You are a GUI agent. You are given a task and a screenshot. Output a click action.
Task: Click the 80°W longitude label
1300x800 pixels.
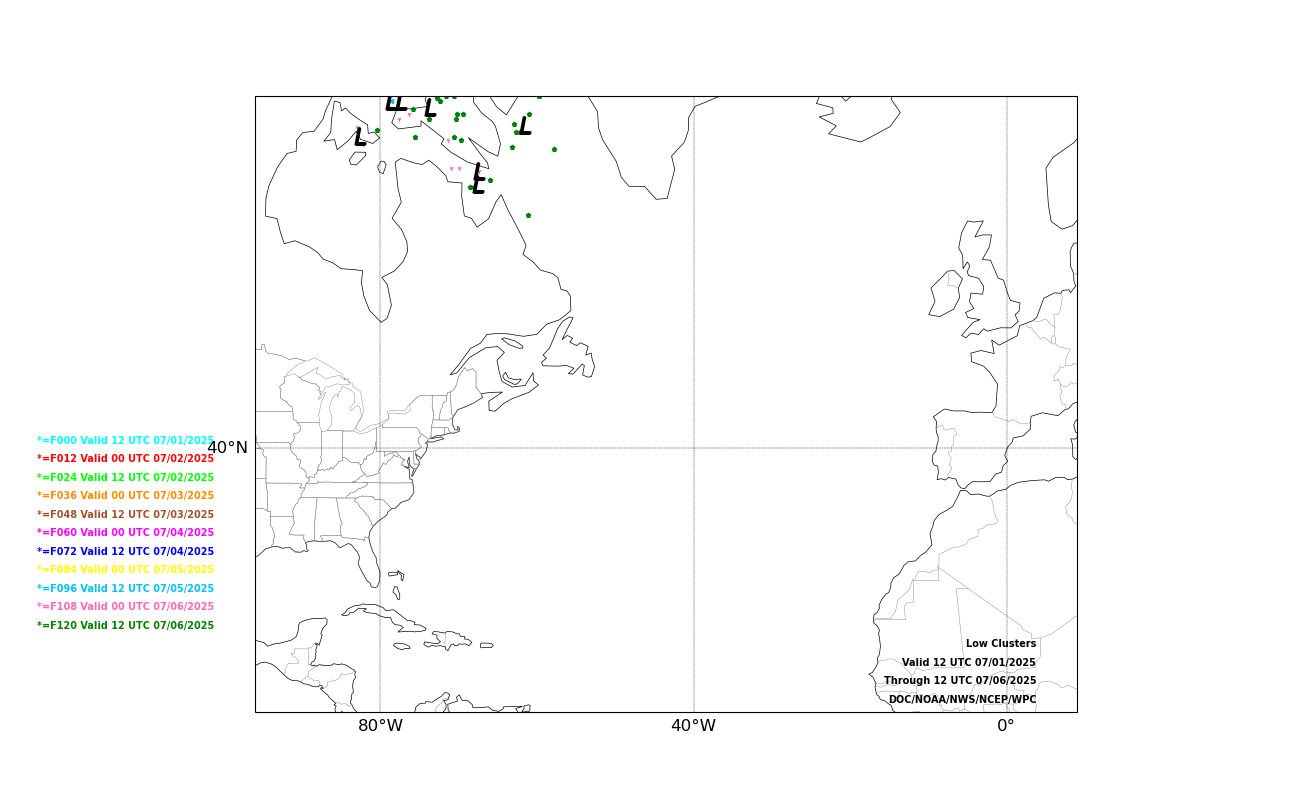click(x=380, y=726)
